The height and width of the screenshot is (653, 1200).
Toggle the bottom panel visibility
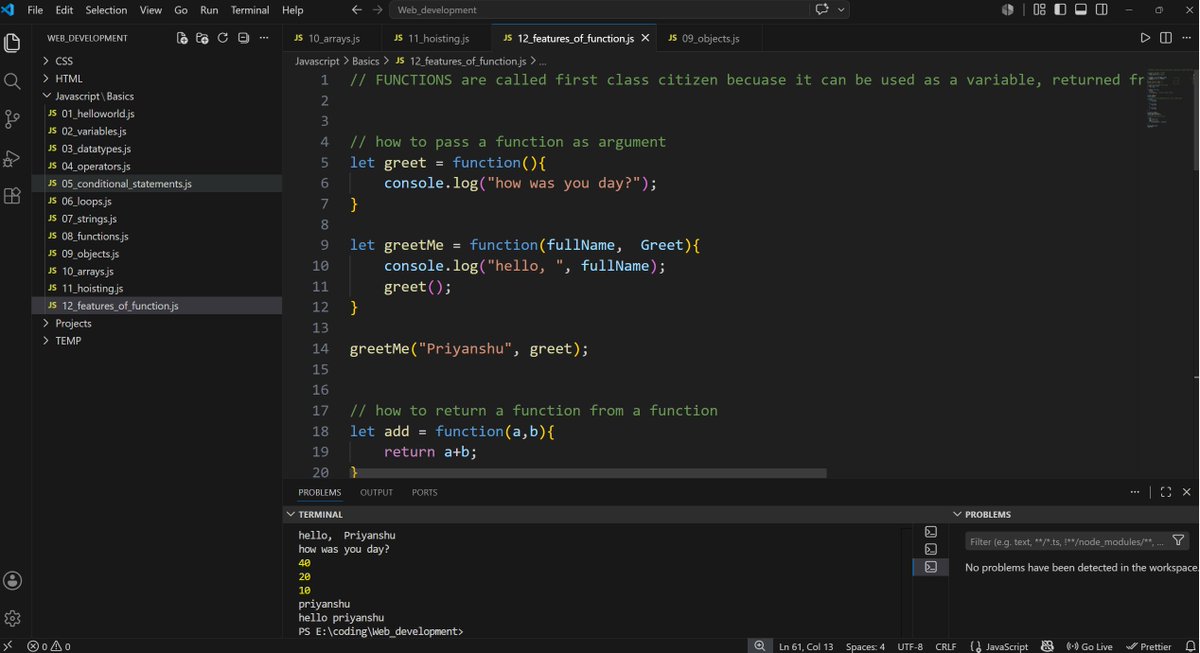1081,10
